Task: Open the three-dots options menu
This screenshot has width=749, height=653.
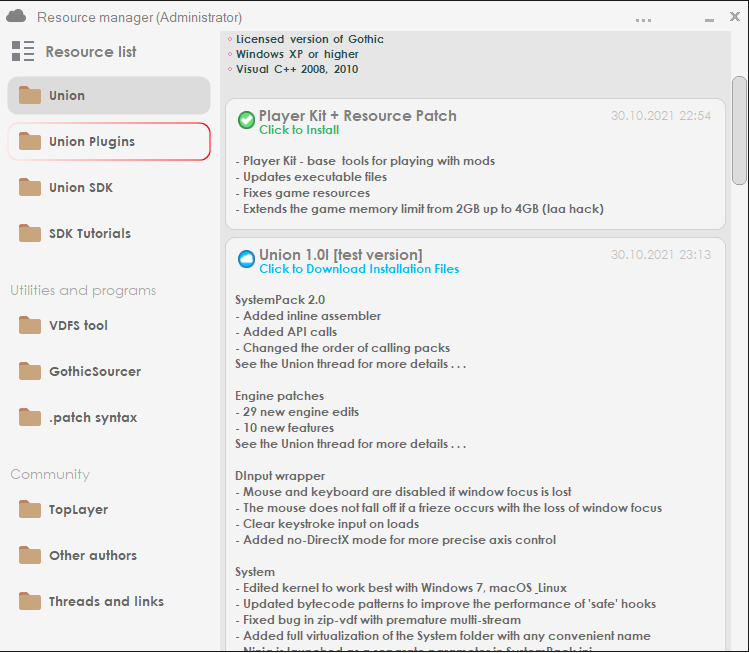Action: click(x=643, y=19)
